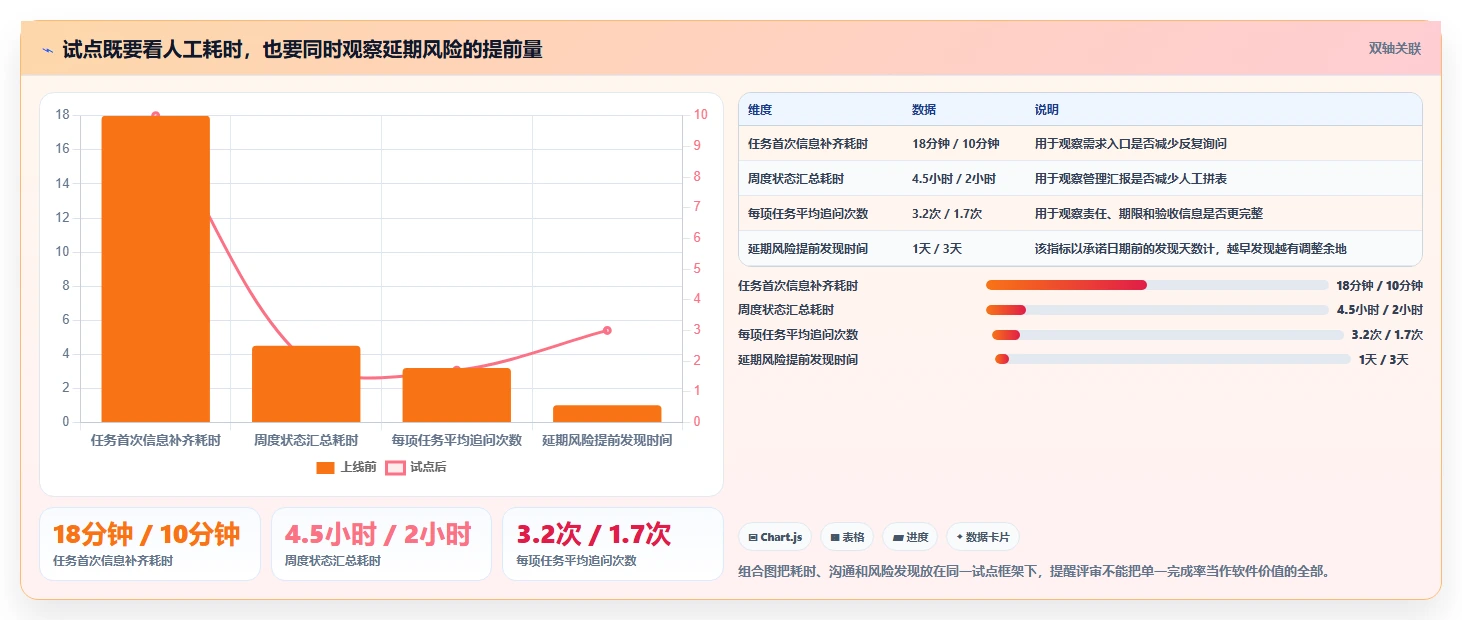The height and width of the screenshot is (620, 1462).
Task: Open the 18分钟 / 10分钟 stat card
Action: click(x=150, y=544)
